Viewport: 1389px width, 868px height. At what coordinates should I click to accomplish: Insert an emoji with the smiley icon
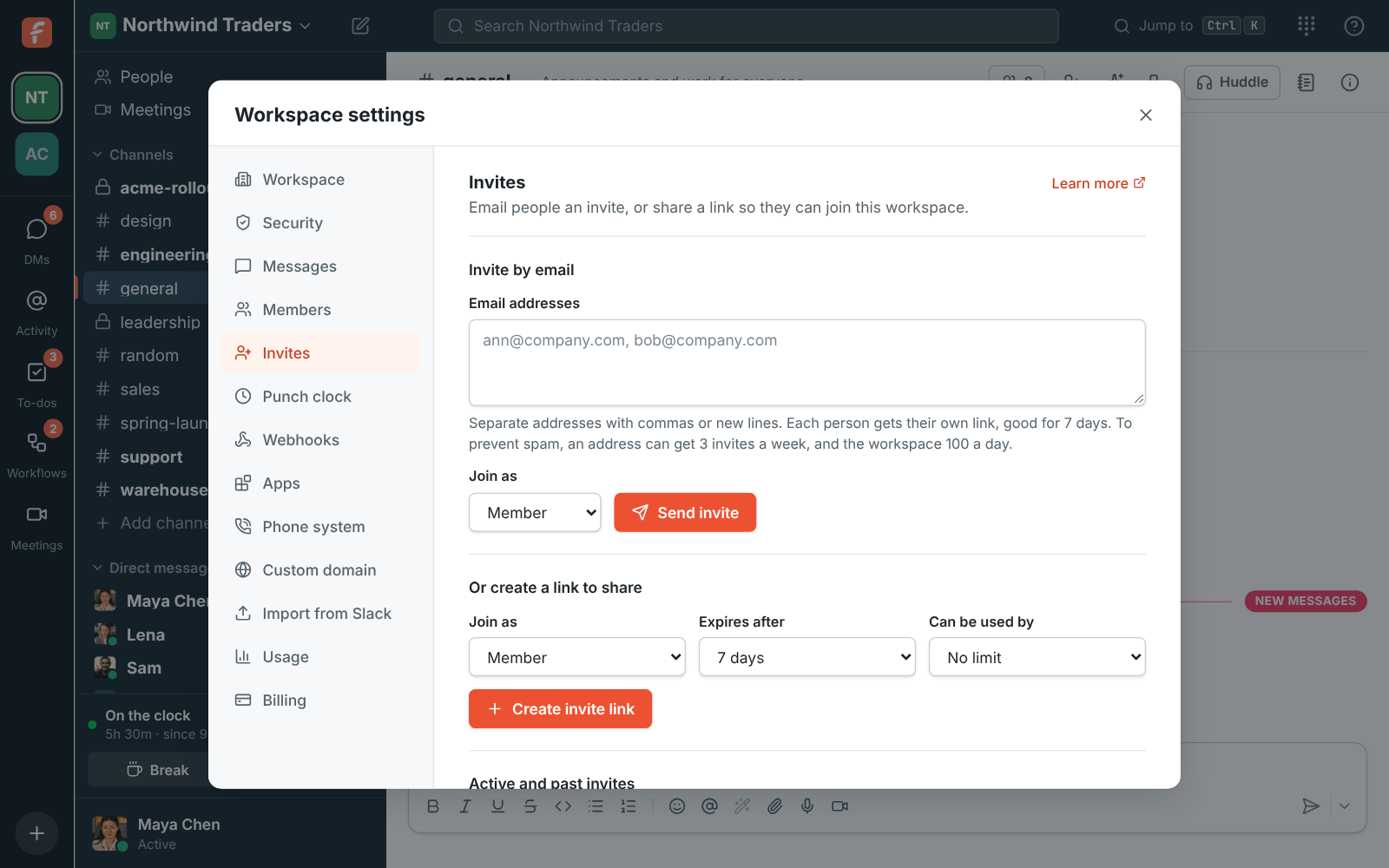pos(677,806)
